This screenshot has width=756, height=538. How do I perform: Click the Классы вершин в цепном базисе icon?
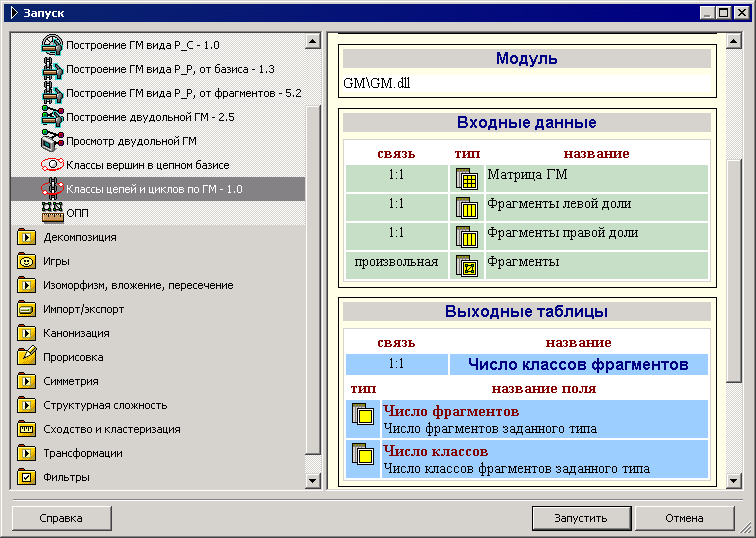[52, 165]
